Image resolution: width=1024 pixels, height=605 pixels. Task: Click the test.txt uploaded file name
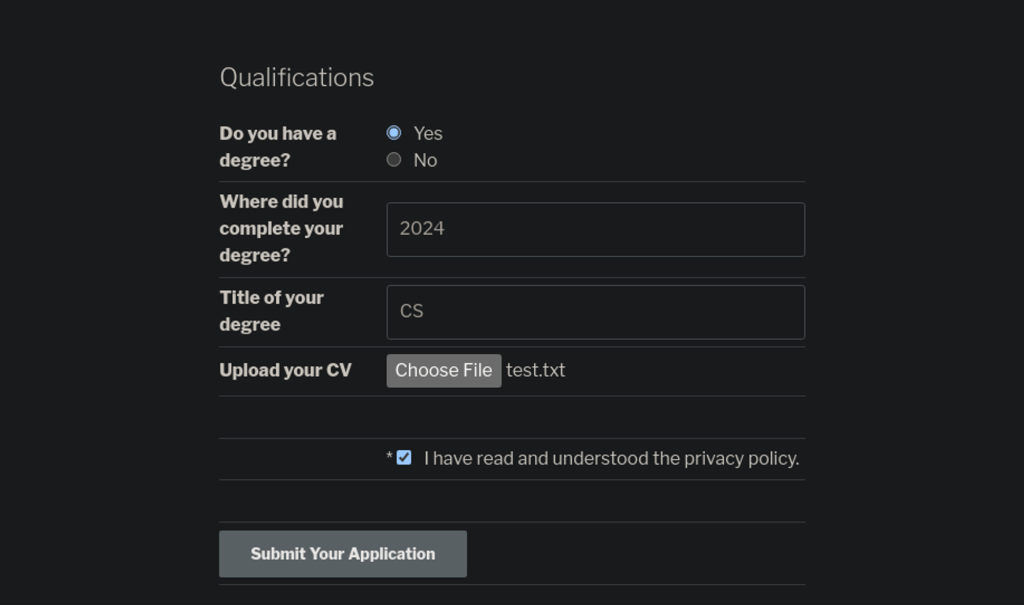[x=535, y=370]
